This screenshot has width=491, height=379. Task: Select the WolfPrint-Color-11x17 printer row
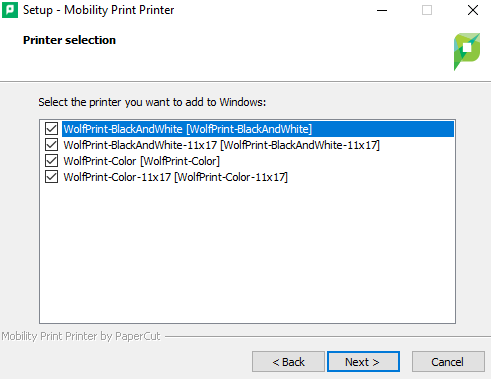click(175, 177)
